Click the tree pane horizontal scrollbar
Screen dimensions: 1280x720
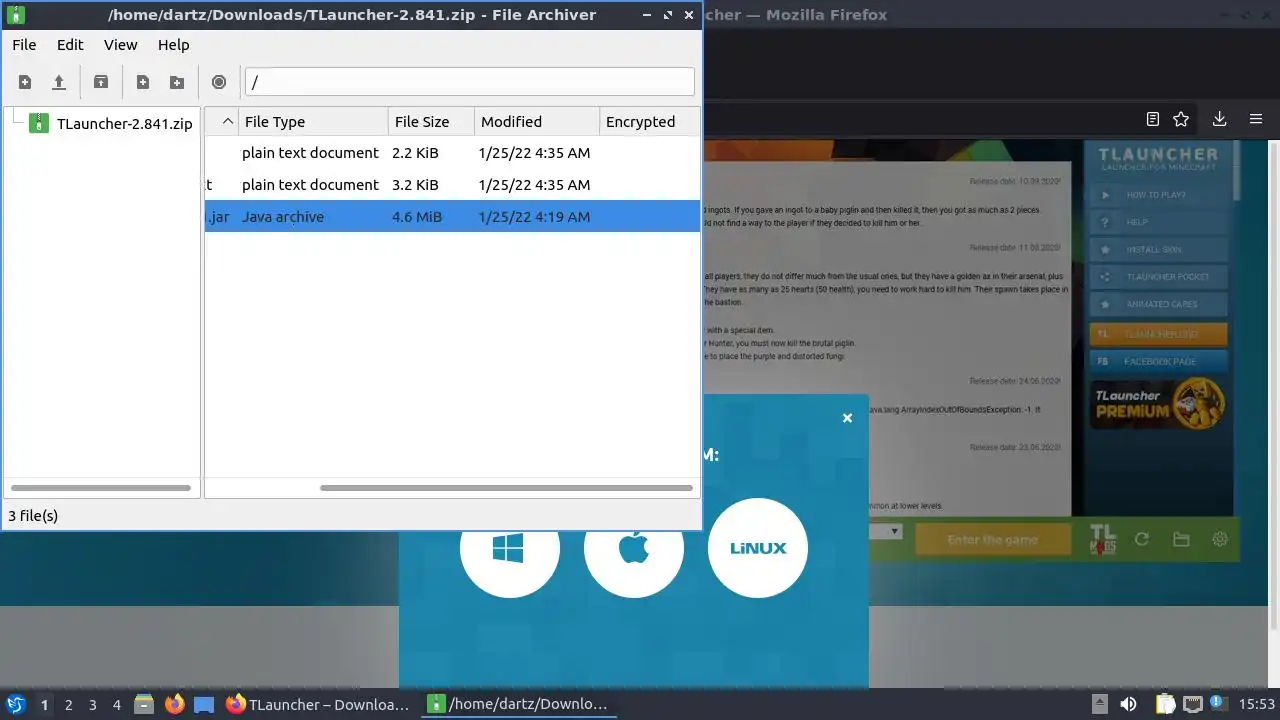[x=100, y=488]
